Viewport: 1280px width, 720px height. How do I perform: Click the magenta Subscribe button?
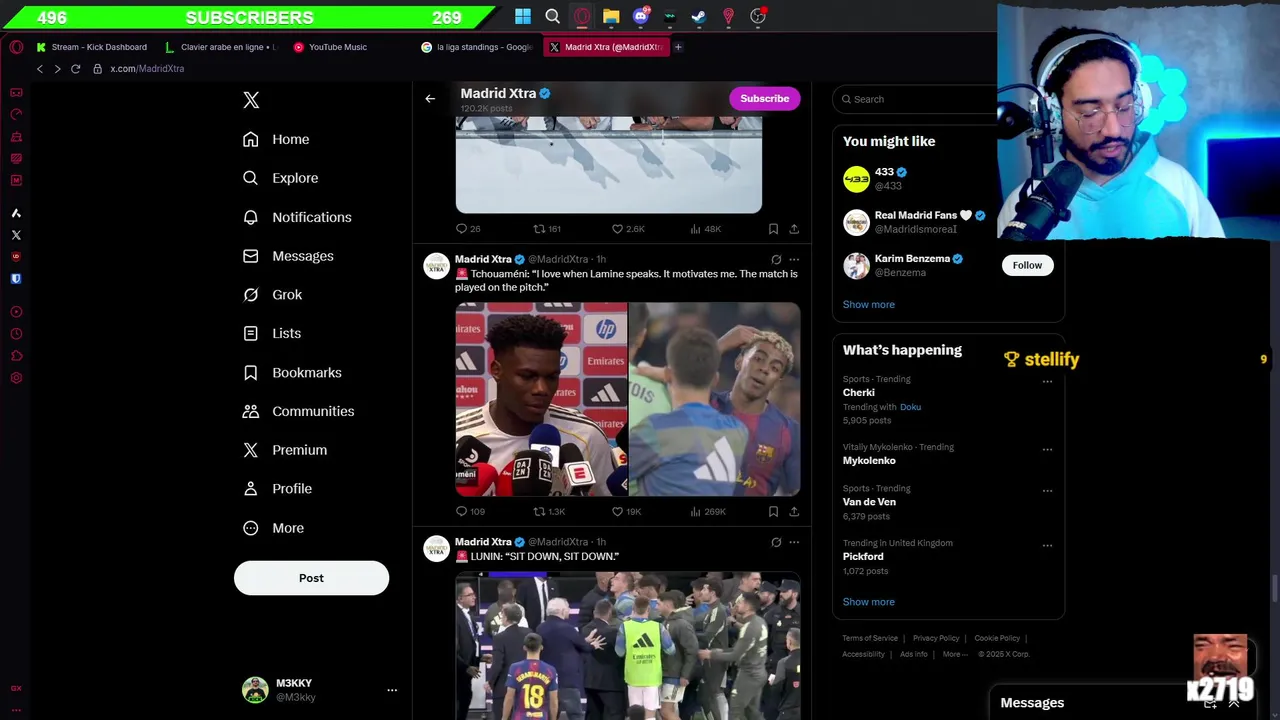coord(764,98)
